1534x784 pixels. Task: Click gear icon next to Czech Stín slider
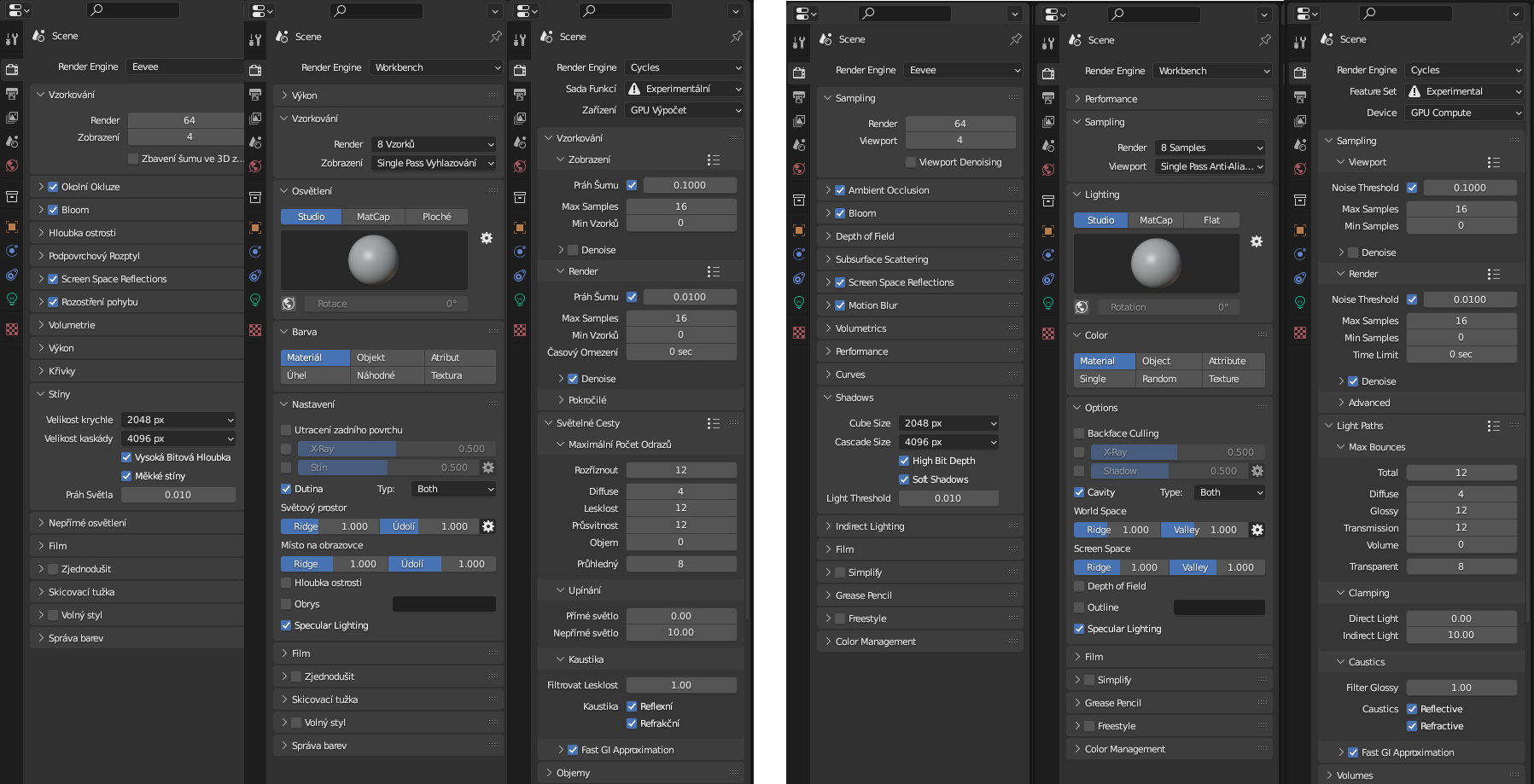488,467
